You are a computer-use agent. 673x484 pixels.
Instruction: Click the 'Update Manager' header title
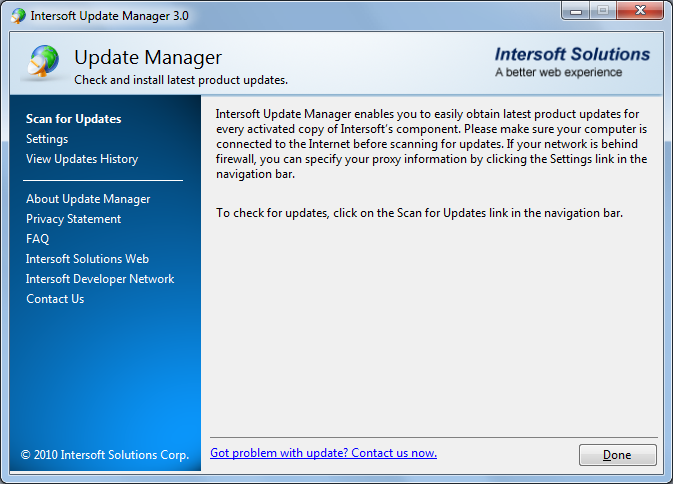click(x=148, y=58)
